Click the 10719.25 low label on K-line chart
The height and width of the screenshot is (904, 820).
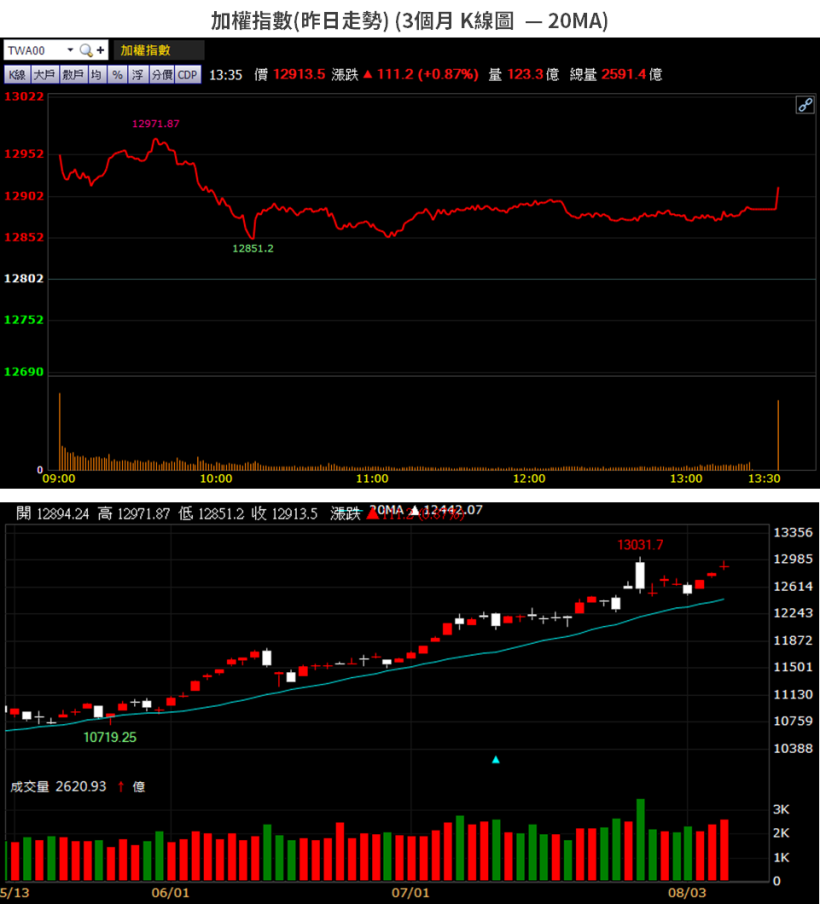tap(110, 737)
